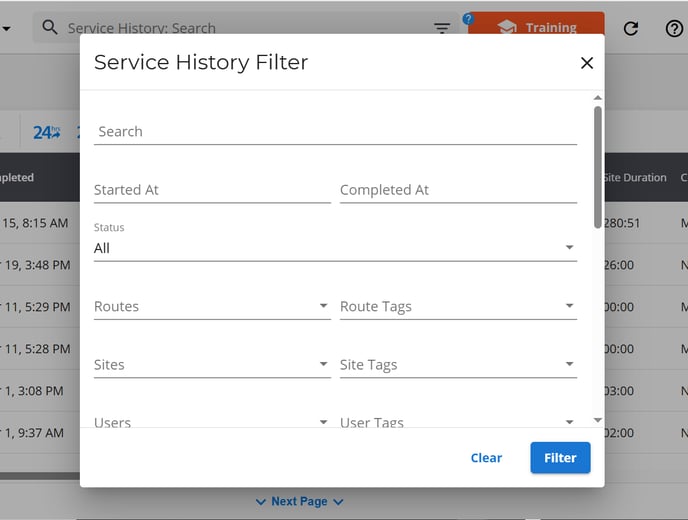
Task: Expand the Sites dropdown
Action: [x=212, y=365]
